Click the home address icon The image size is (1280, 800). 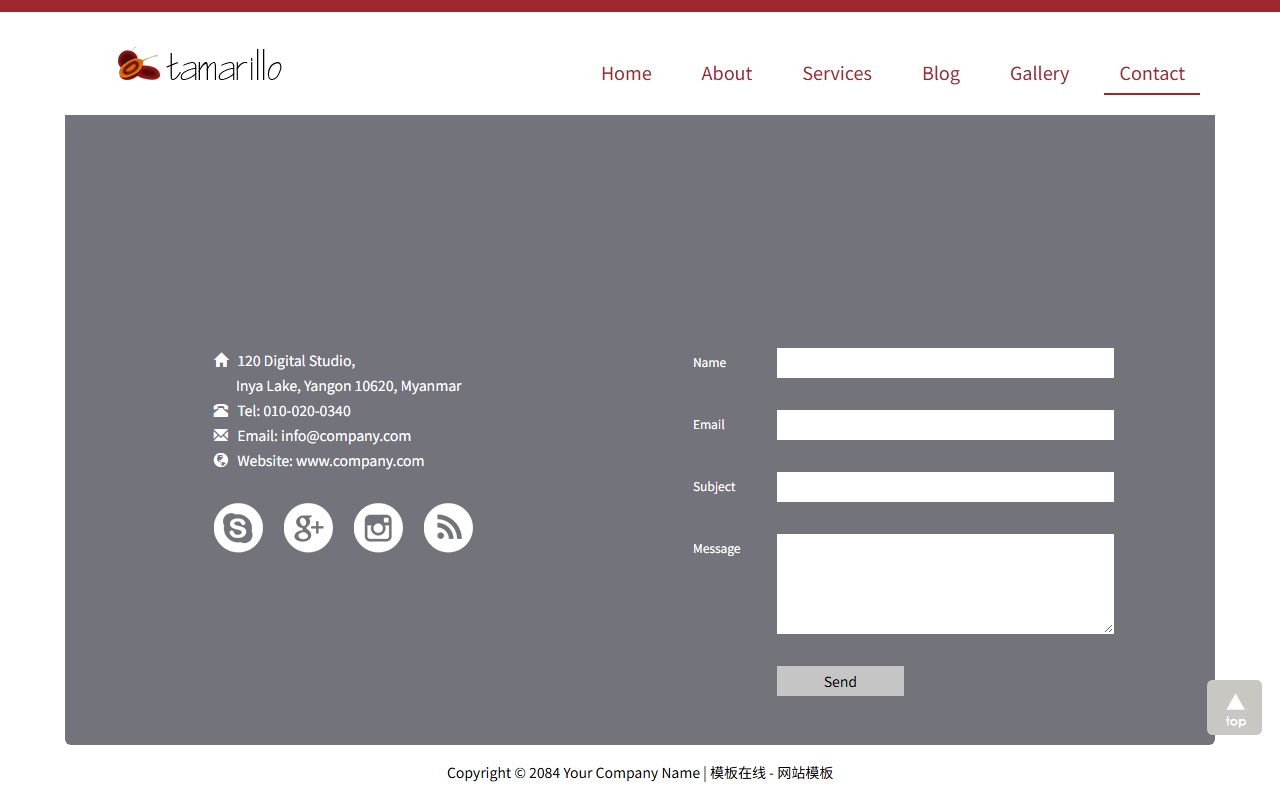[x=221, y=360]
